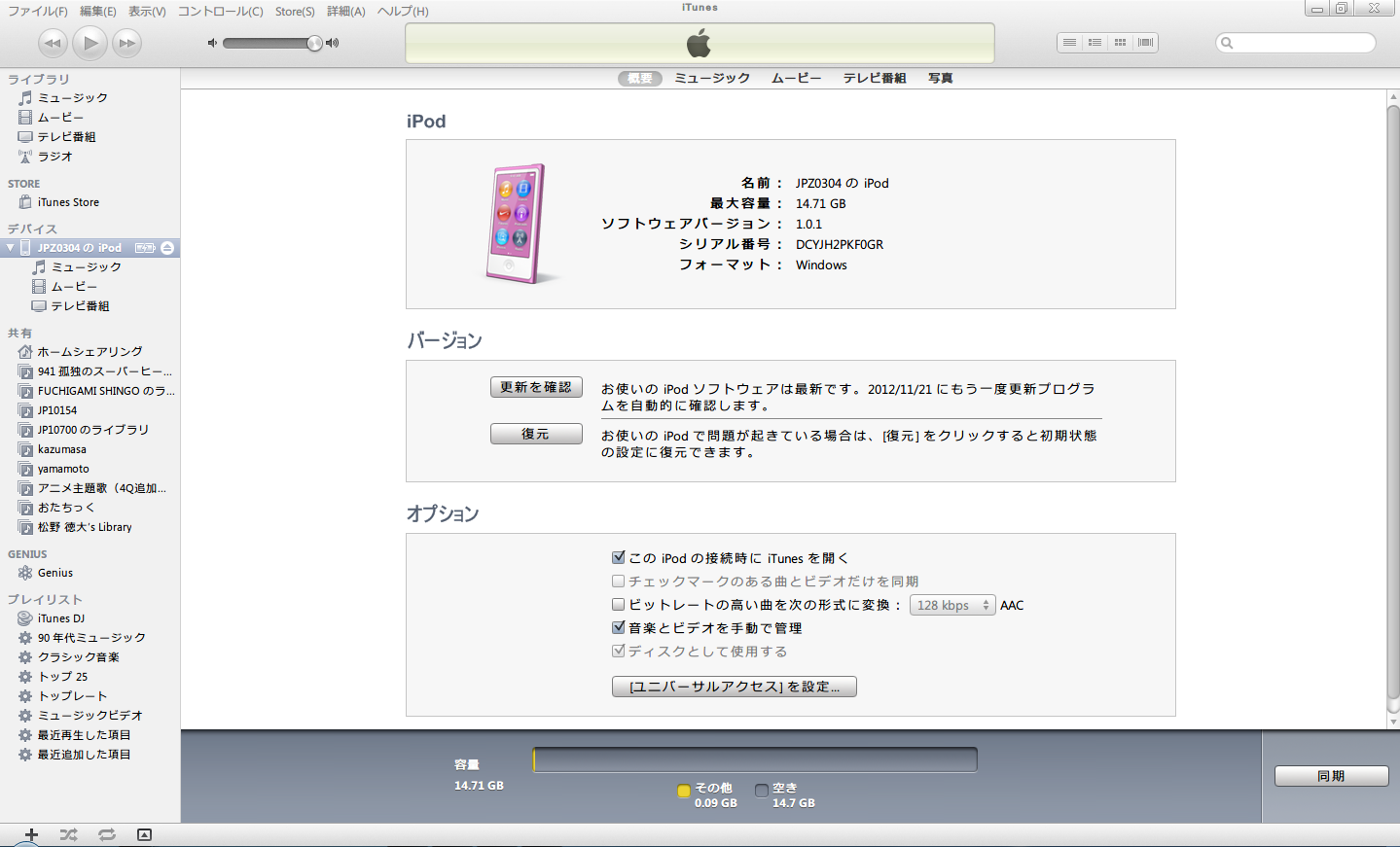Click the iPod battery indicator icon
The width and height of the screenshot is (1400, 847).
pos(145,248)
